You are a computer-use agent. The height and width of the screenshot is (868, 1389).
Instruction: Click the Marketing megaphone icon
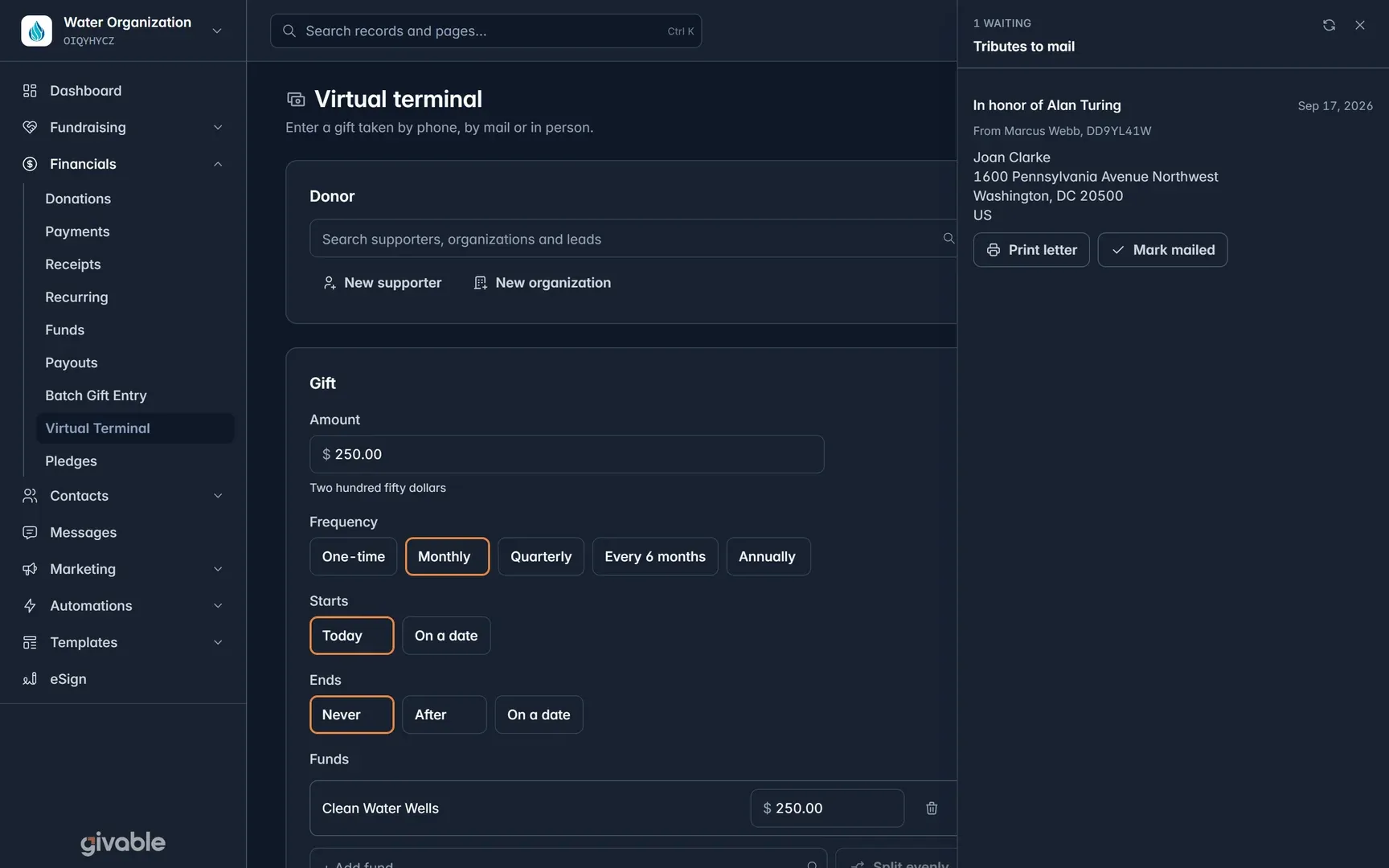(x=30, y=569)
